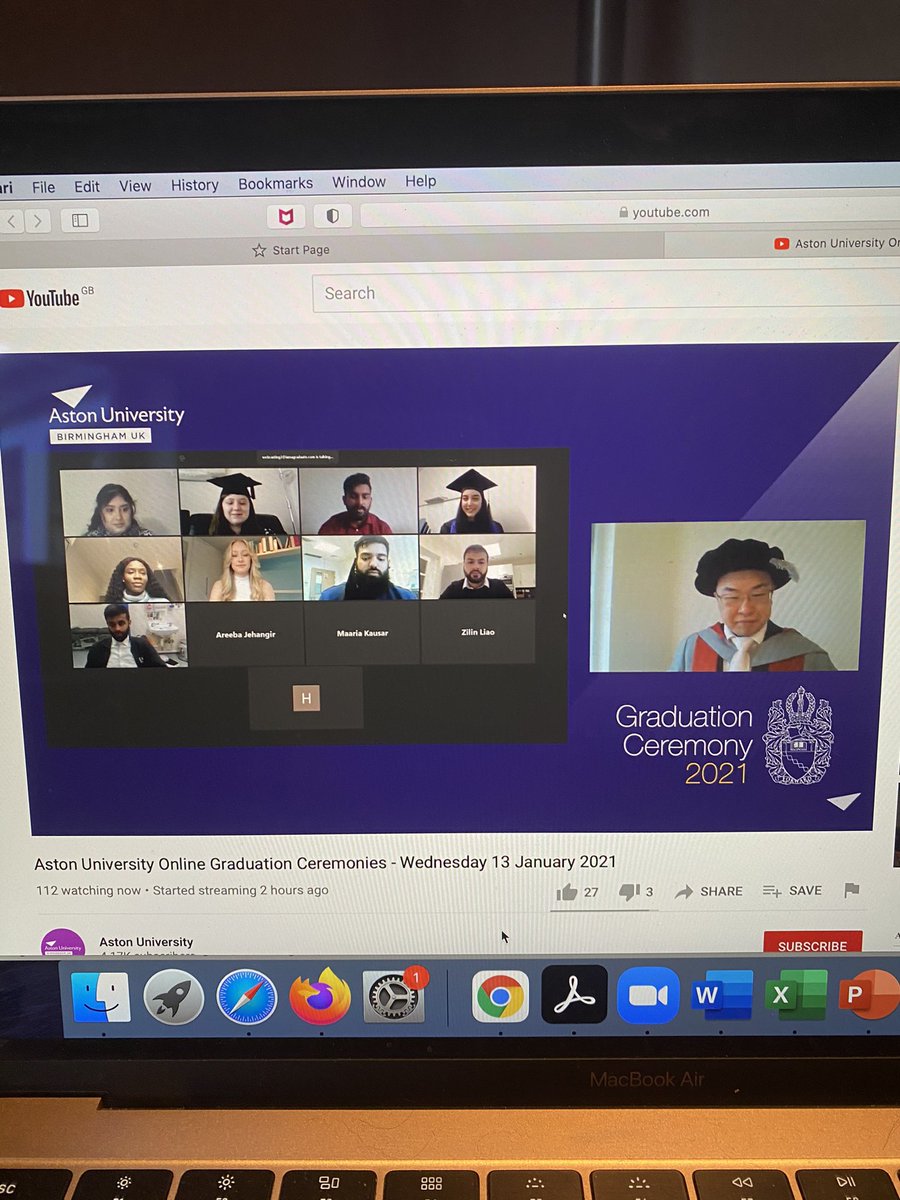Switch to the Start Page tab
Viewport: 900px width, 1200px height.
[x=291, y=250]
